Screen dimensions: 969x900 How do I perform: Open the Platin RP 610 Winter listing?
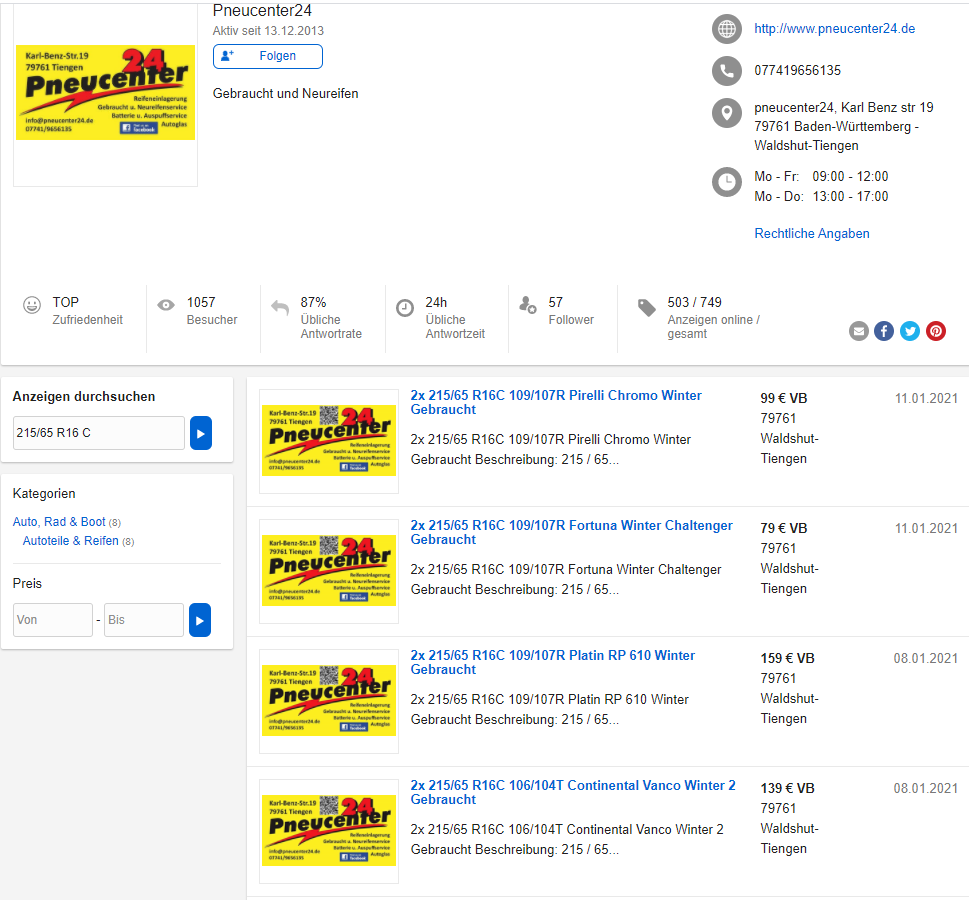[552, 662]
